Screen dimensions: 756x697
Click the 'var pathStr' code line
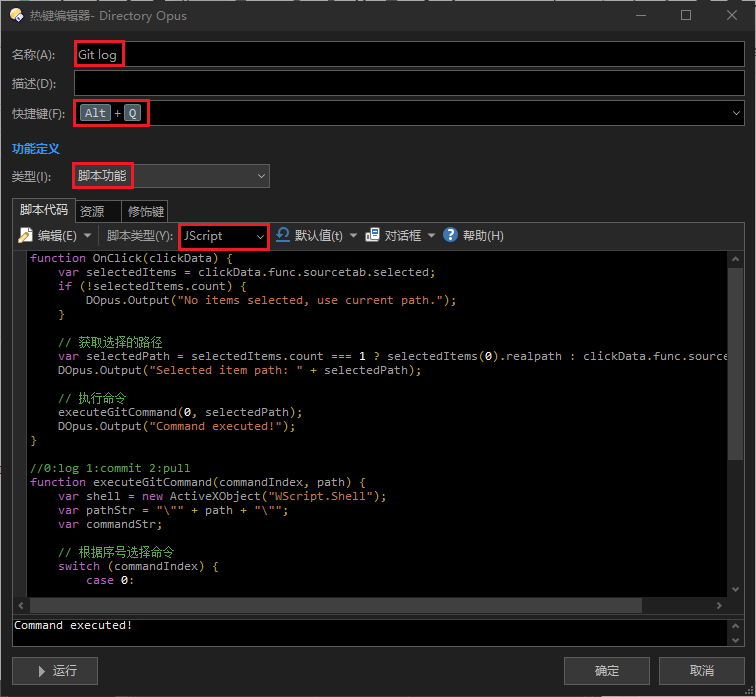point(173,510)
